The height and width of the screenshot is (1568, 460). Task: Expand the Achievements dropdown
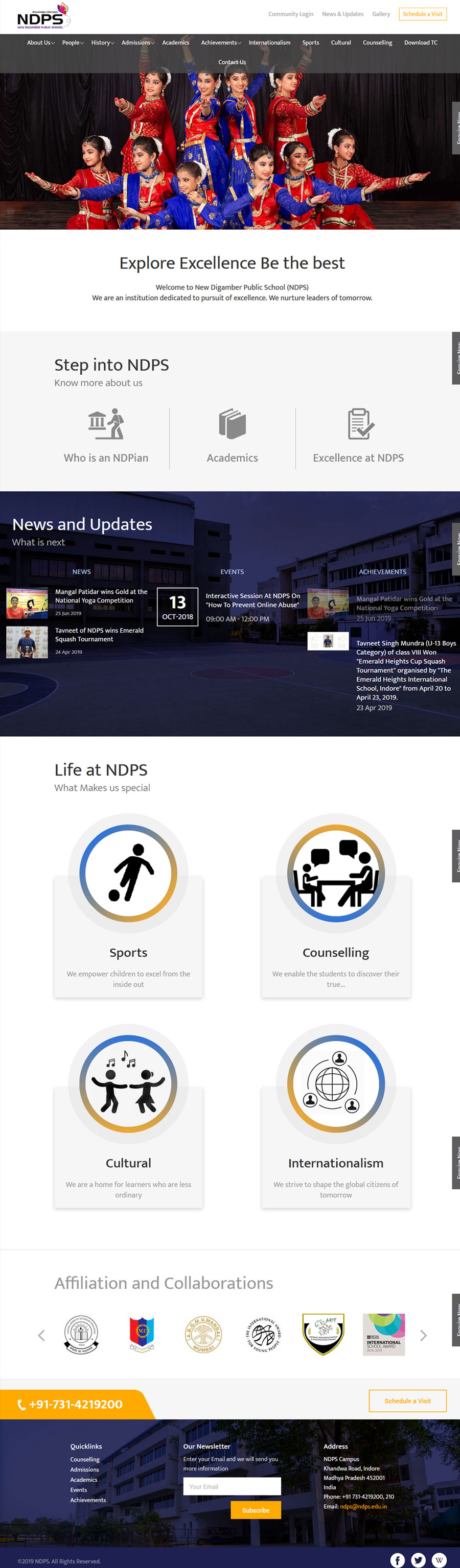click(x=221, y=42)
